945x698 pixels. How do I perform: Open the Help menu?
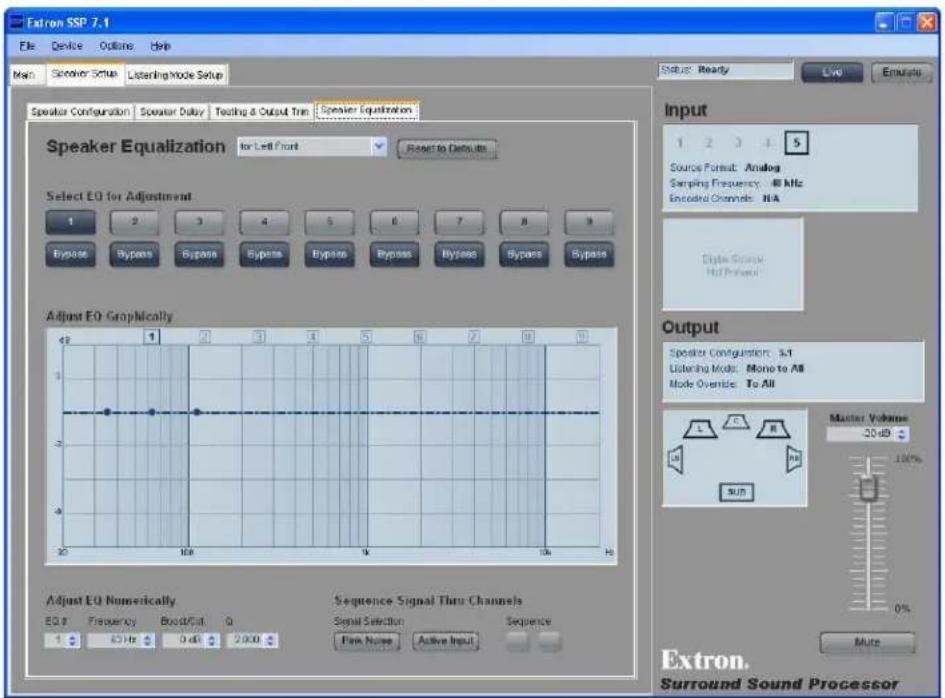(160, 46)
